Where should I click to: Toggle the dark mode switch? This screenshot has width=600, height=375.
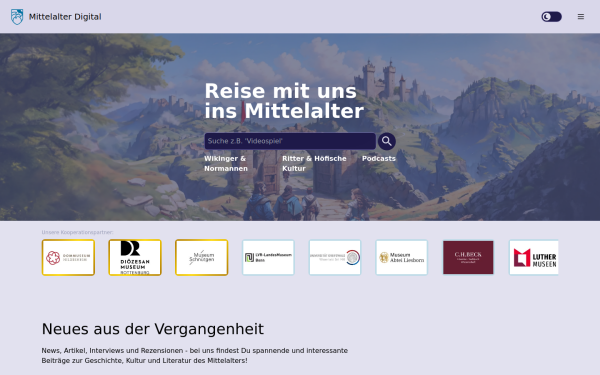pyautogui.click(x=551, y=17)
